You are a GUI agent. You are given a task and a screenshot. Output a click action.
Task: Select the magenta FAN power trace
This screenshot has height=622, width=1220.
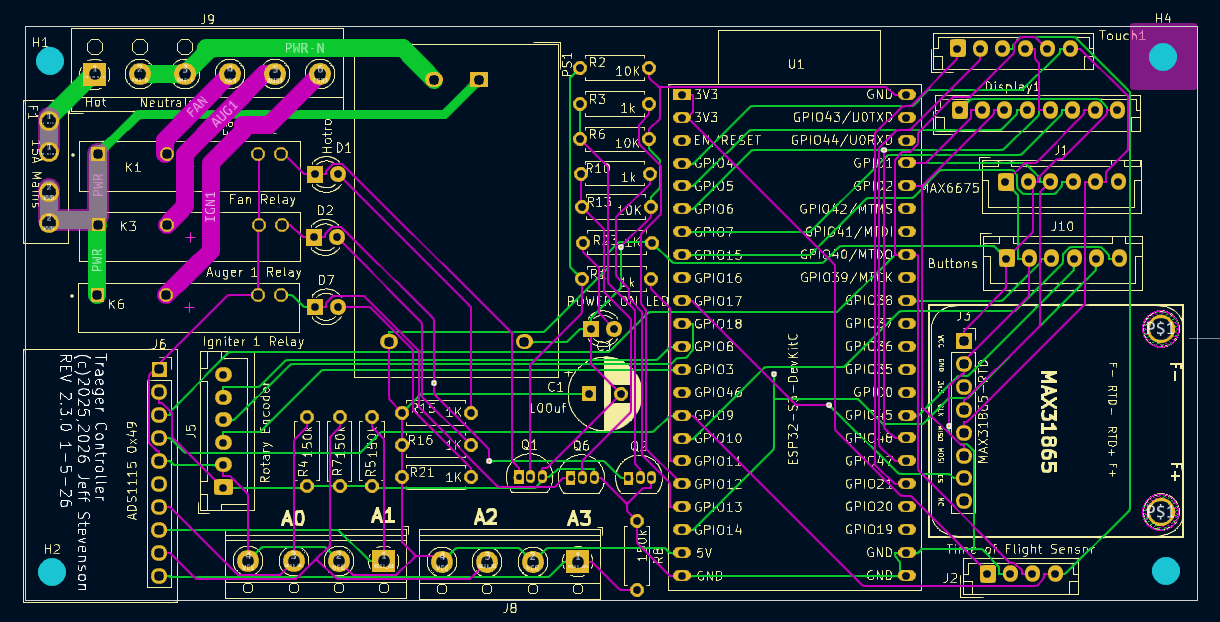pyautogui.click(x=198, y=106)
